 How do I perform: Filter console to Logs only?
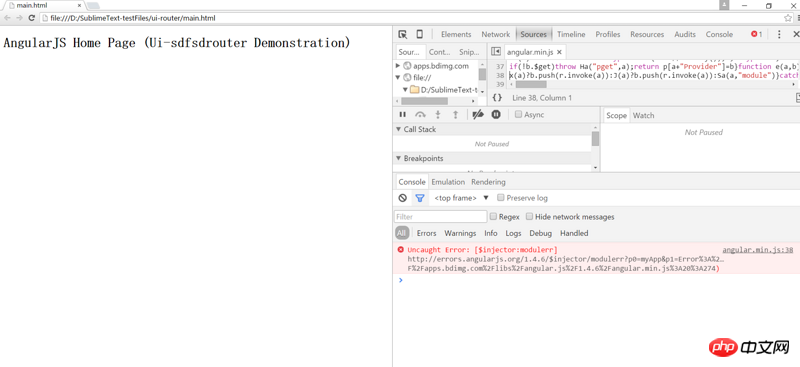[513, 233]
